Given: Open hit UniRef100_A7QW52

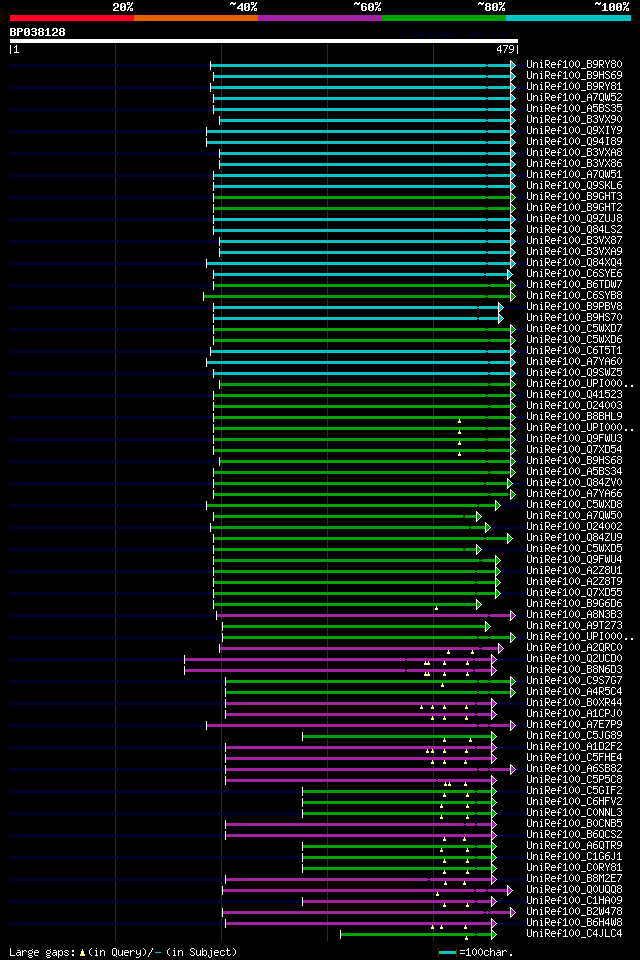Looking at the screenshot, I should point(574,97).
